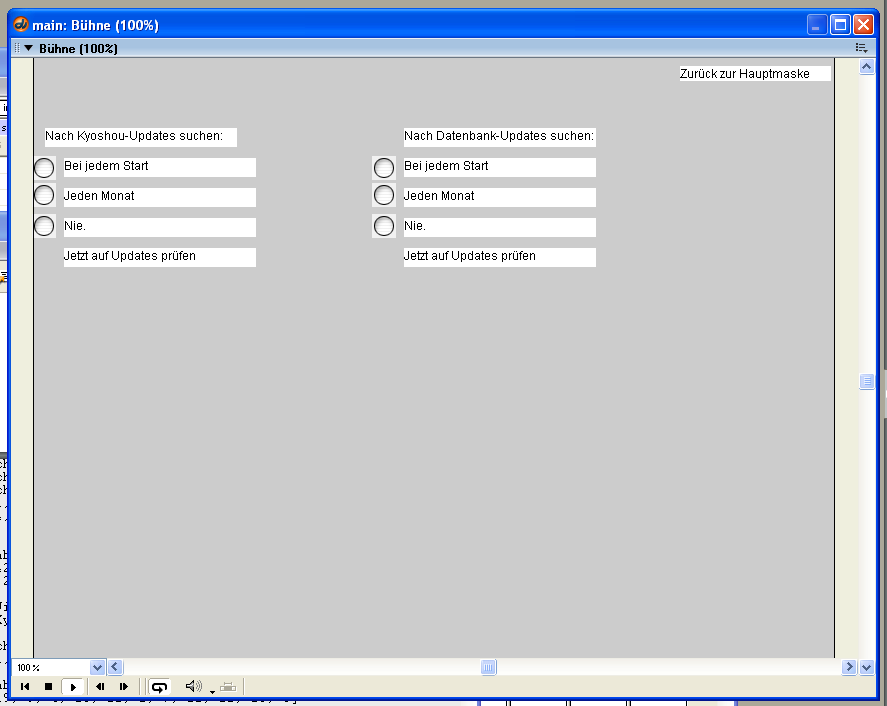The image size is (887, 706).
Task: Select Kyoshou 'Jeden Monat' radio button
Action: point(44,196)
